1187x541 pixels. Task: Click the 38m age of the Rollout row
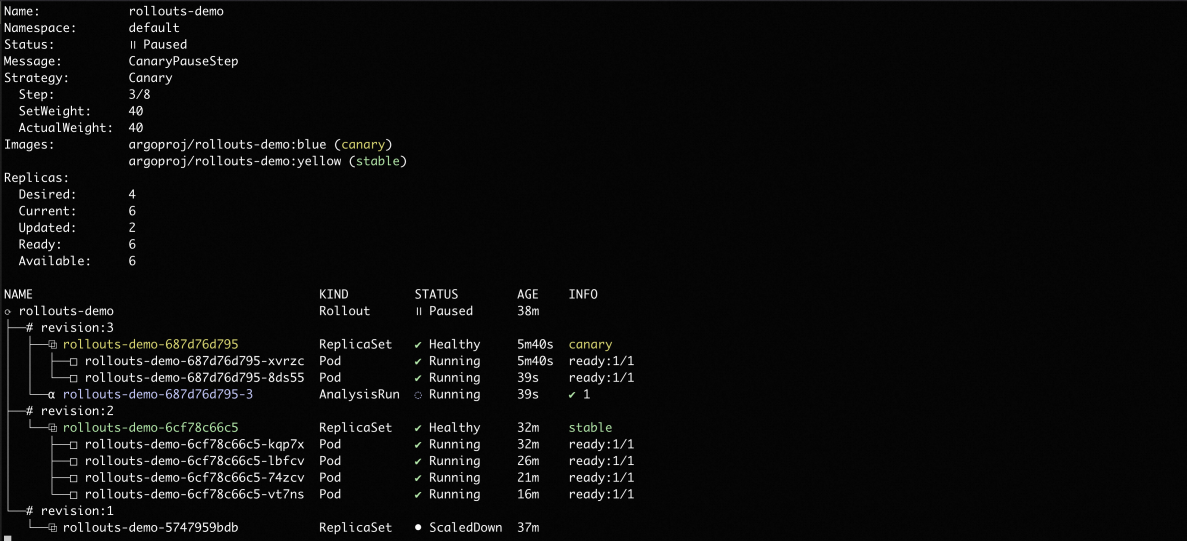(x=528, y=311)
